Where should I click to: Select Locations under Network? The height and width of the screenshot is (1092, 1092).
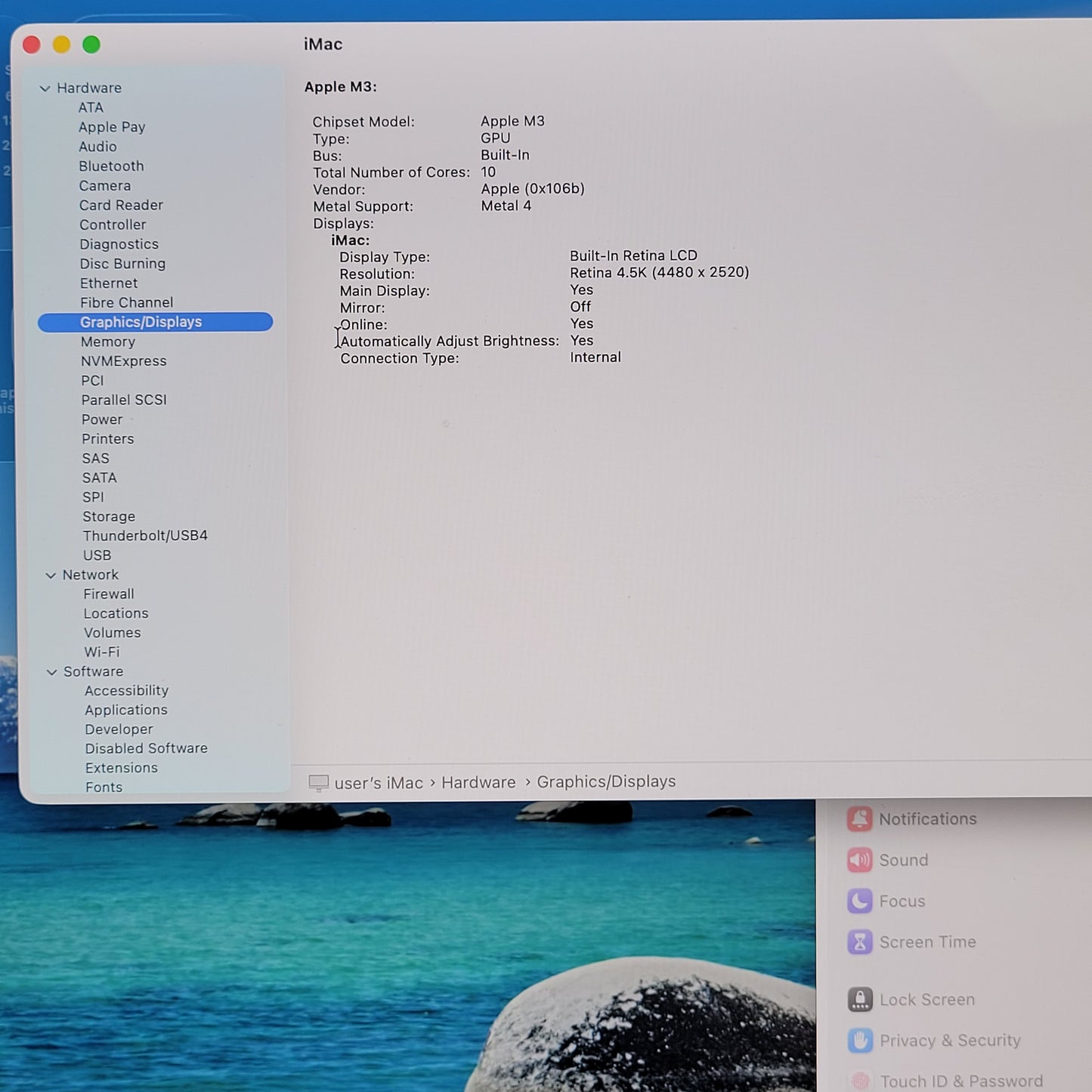[116, 614]
